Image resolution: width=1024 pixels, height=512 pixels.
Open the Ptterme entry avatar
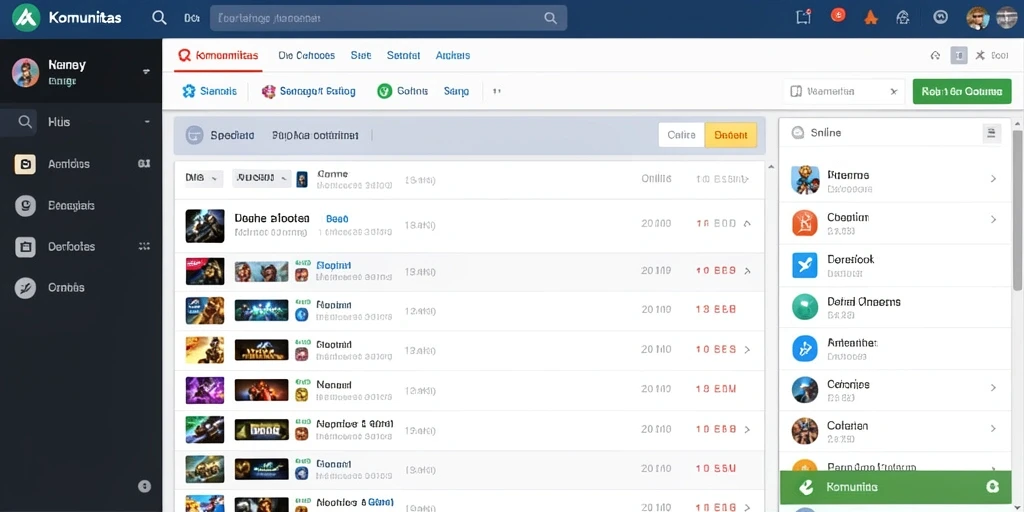[x=805, y=180]
